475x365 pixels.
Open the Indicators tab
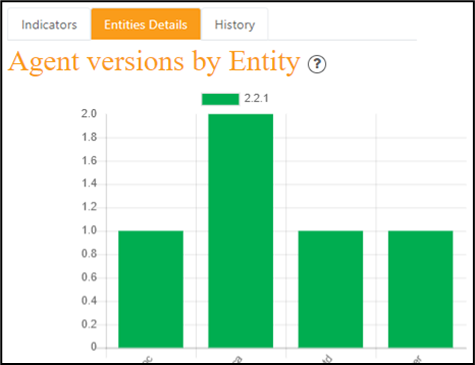[x=49, y=24]
